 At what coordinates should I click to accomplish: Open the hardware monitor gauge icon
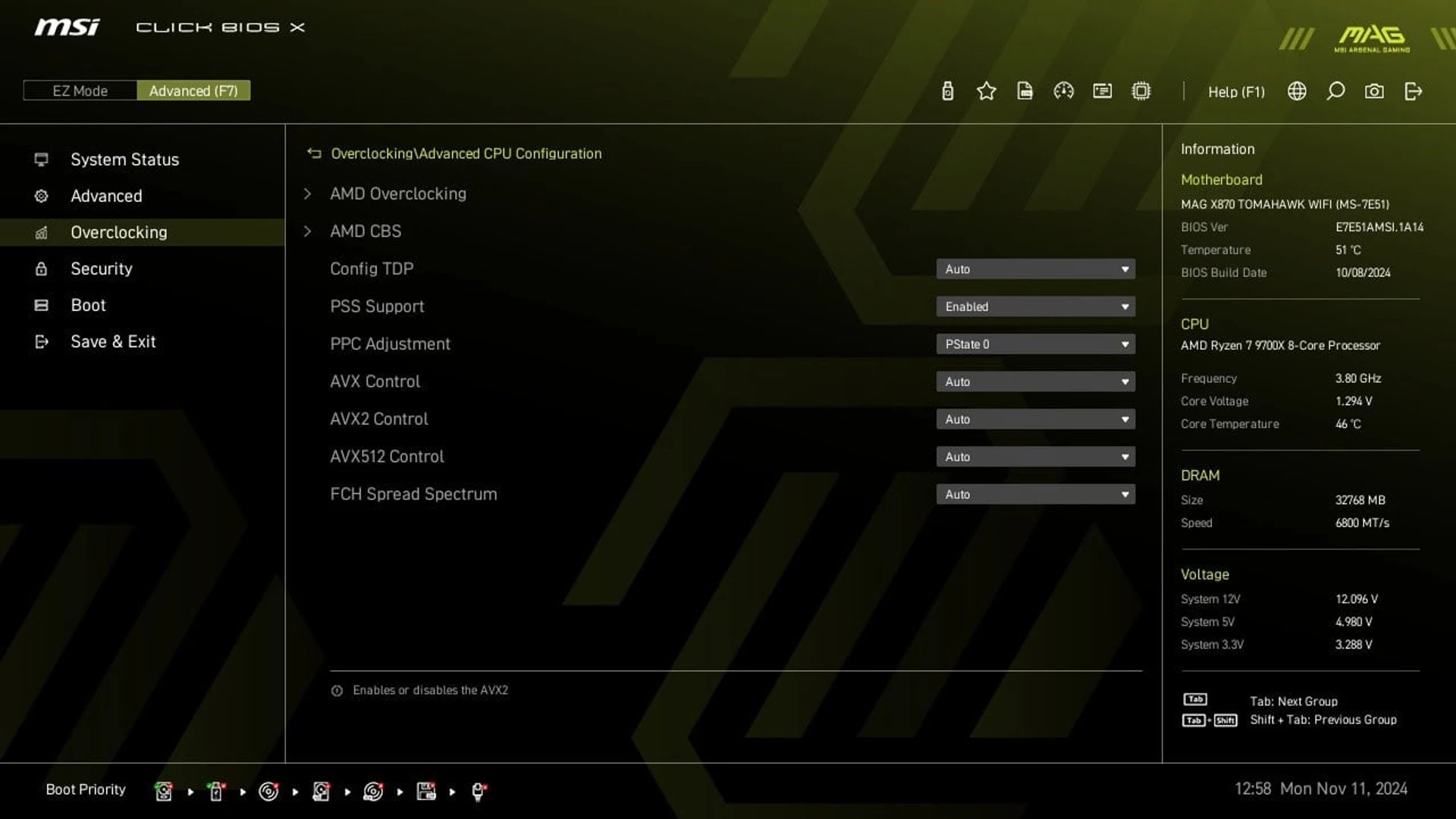[1063, 91]
